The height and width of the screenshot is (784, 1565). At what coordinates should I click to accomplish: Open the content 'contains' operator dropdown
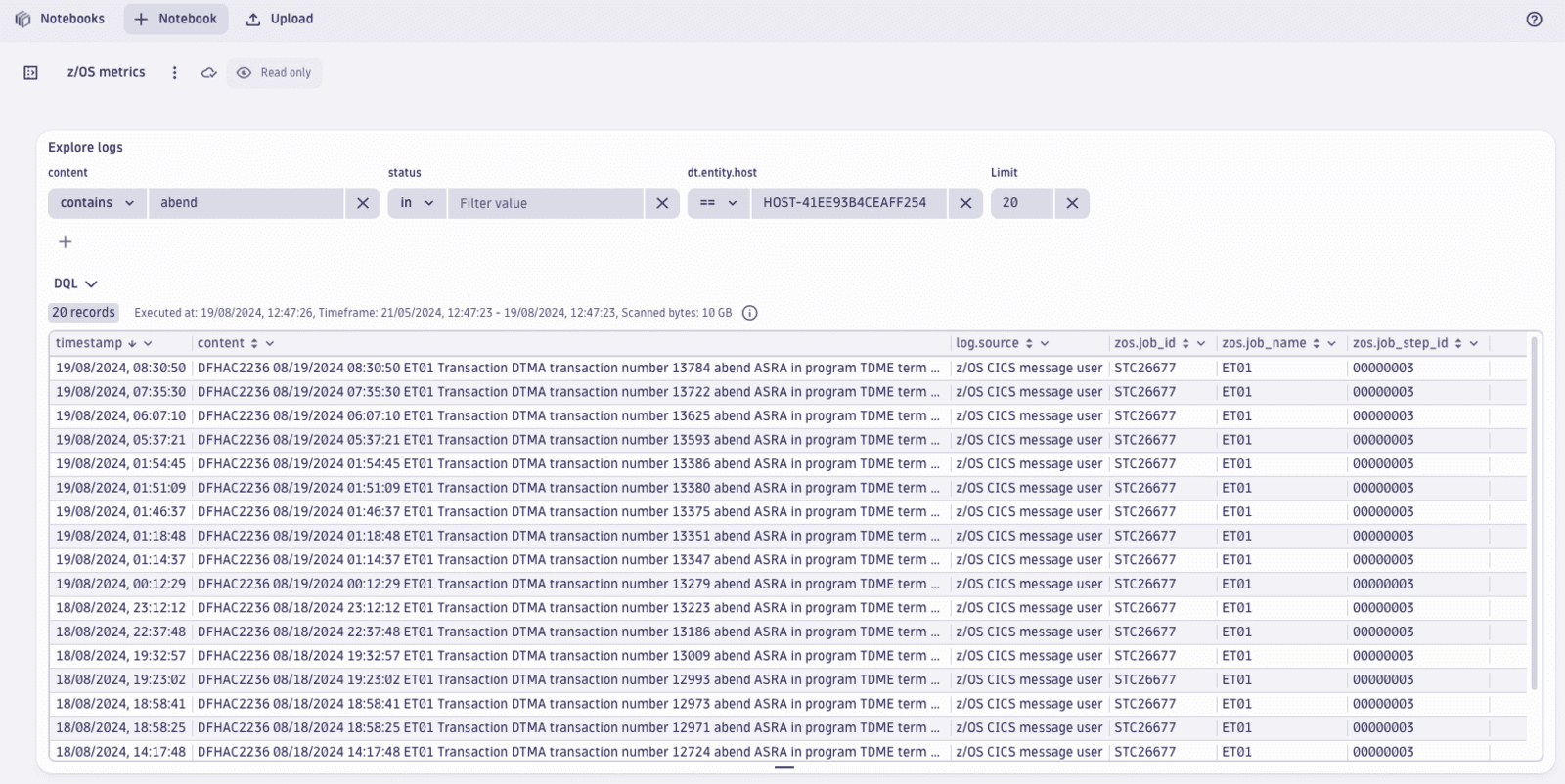click(x=97, y=202)
